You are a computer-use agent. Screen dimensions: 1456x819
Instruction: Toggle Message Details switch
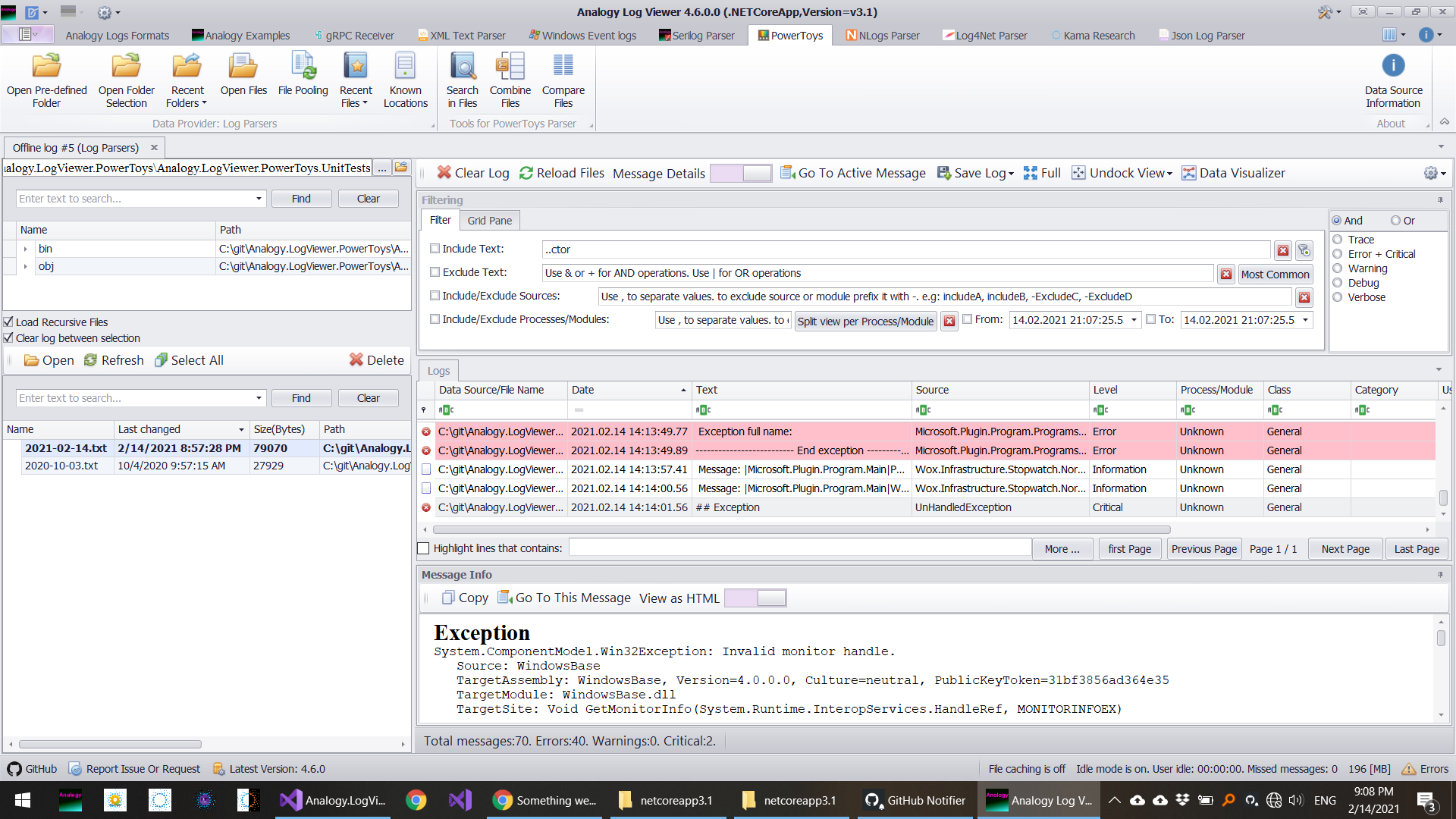(x=741, y=174)
